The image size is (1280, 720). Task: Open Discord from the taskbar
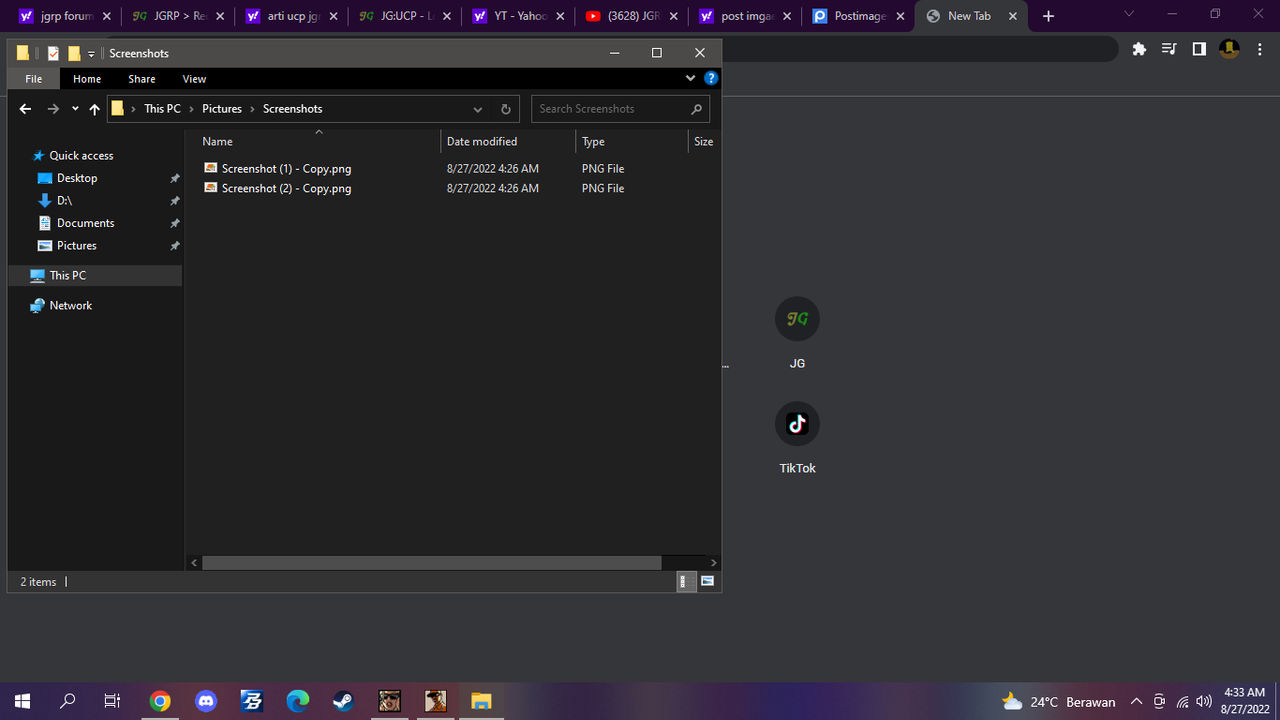[x=206, y=701]
